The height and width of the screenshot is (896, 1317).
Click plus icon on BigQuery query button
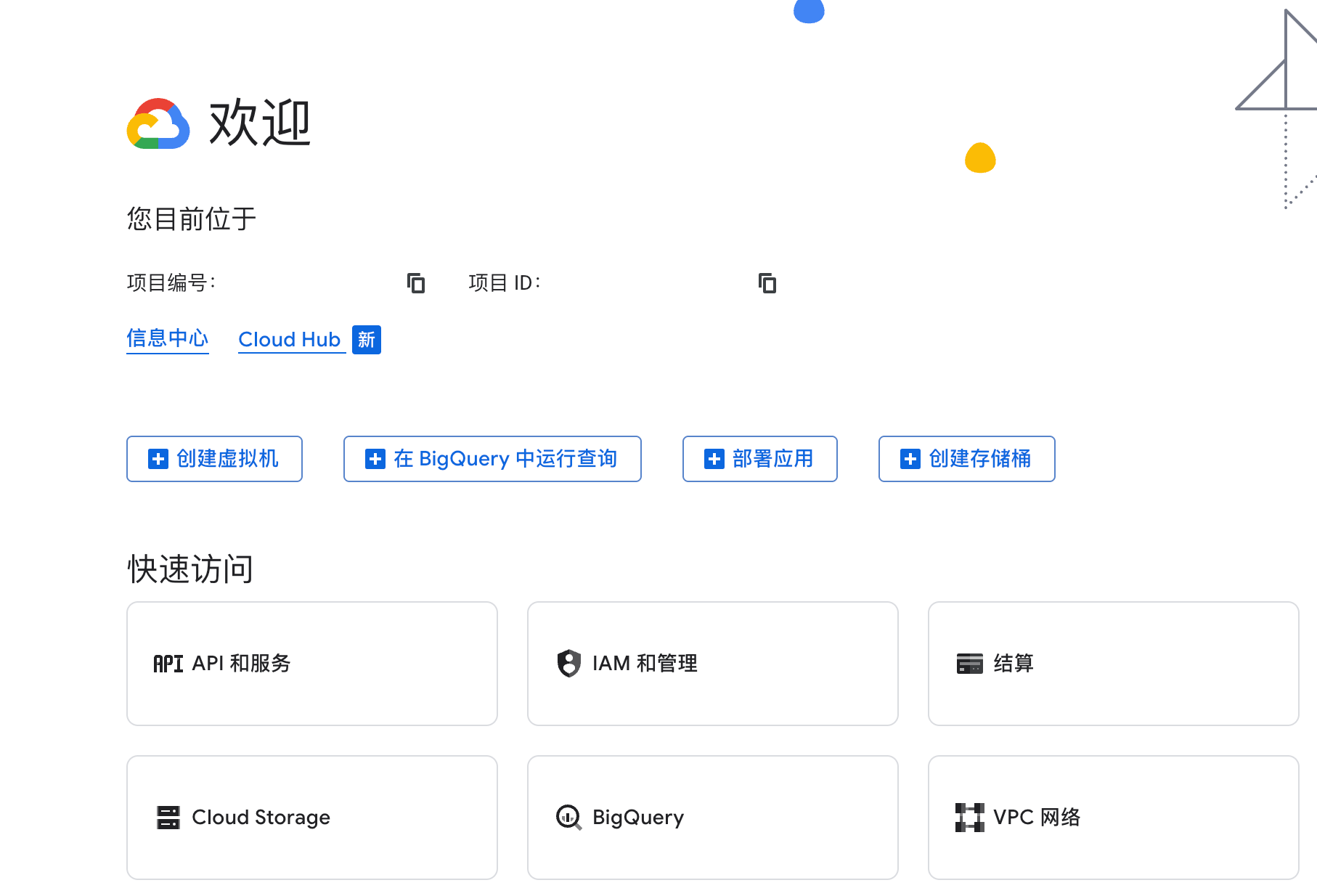[x=375, y=459]
